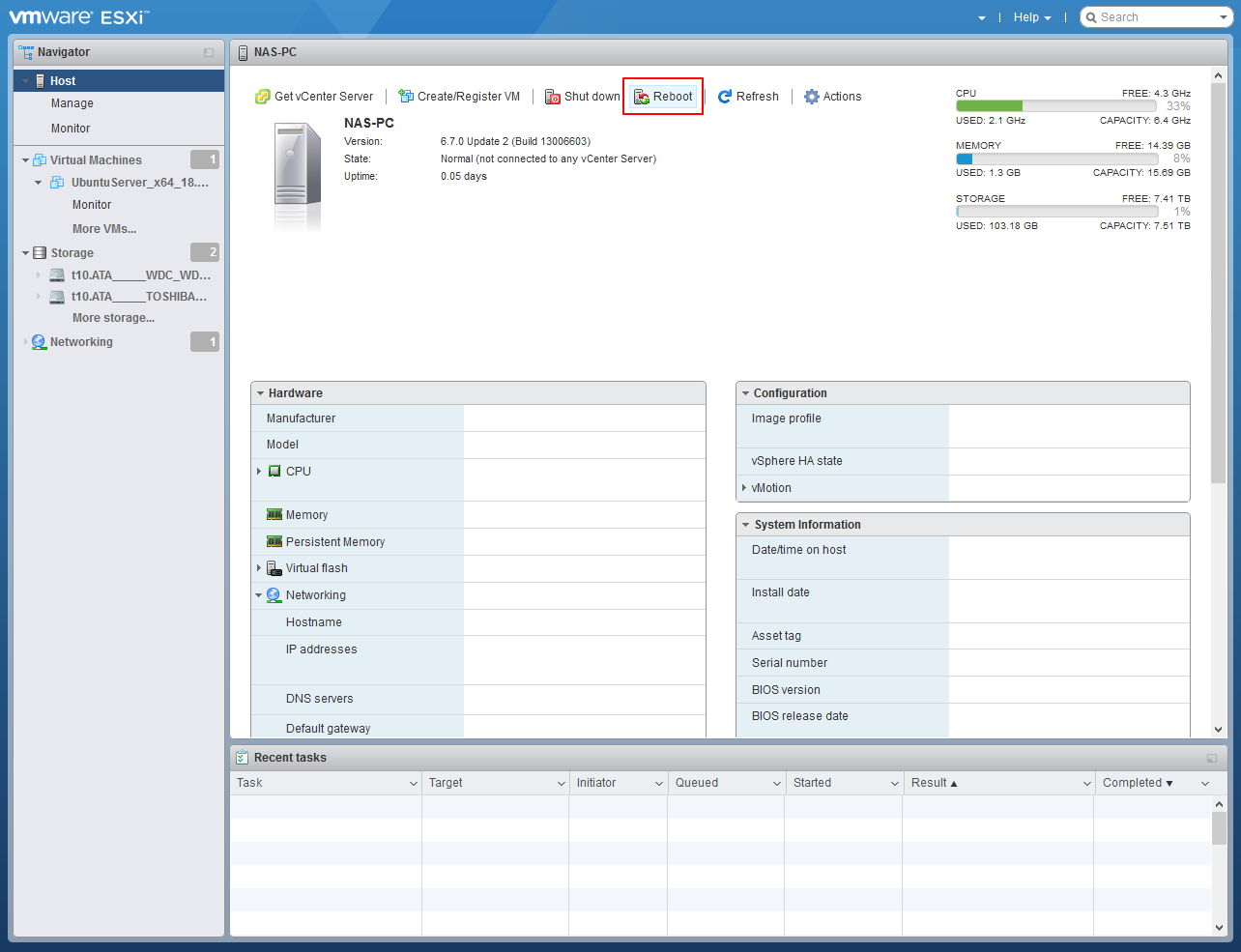Click the Persistent Memory icon

274,542
